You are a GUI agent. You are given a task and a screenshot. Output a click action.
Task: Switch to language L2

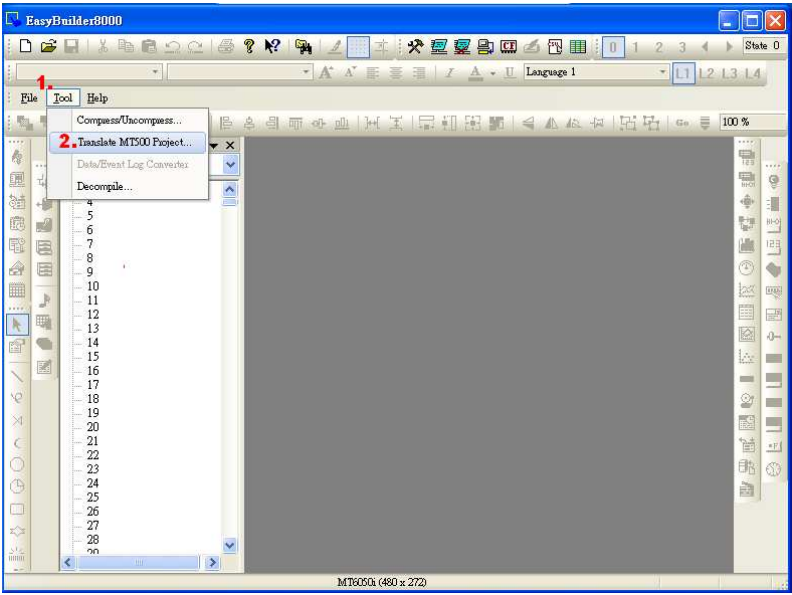coord(707,73)
